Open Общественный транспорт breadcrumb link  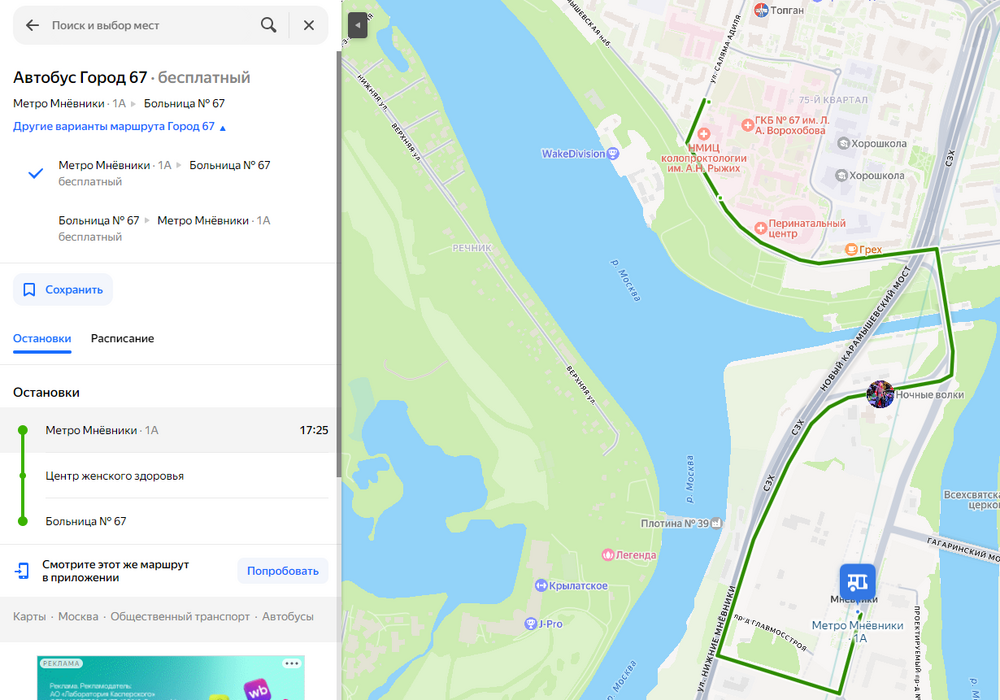[x=180, y=616]
